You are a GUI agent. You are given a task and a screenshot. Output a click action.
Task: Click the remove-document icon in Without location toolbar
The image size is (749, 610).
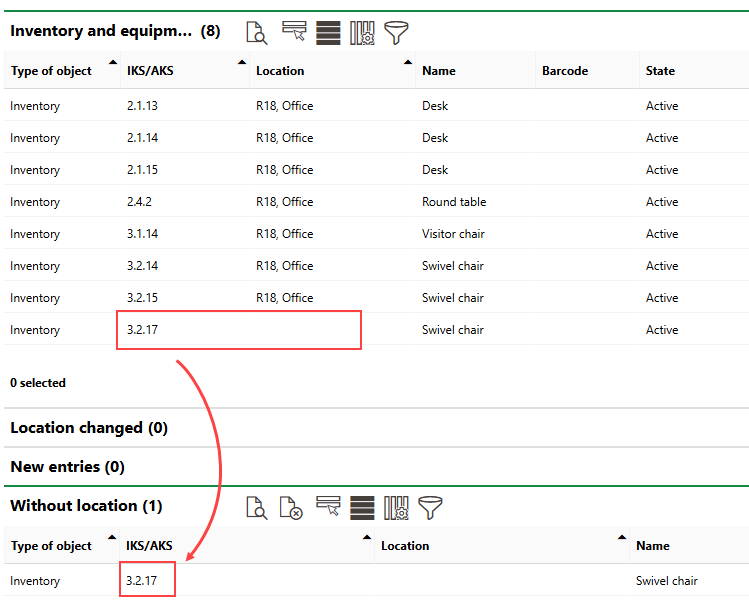[291, 507]
